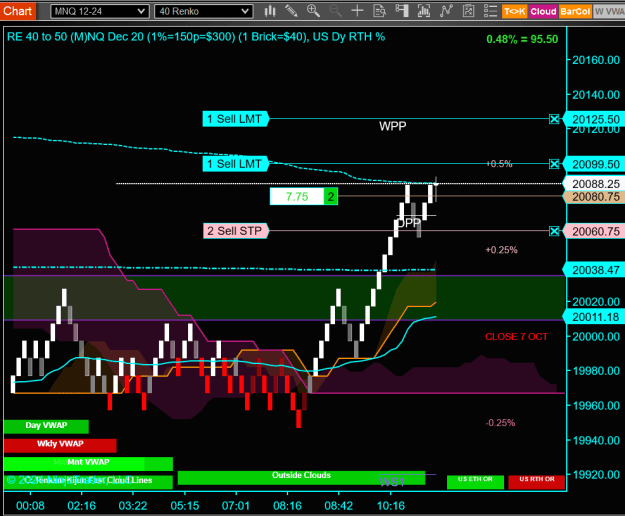Click the DPP pivot label

click(x=409, y=223)
